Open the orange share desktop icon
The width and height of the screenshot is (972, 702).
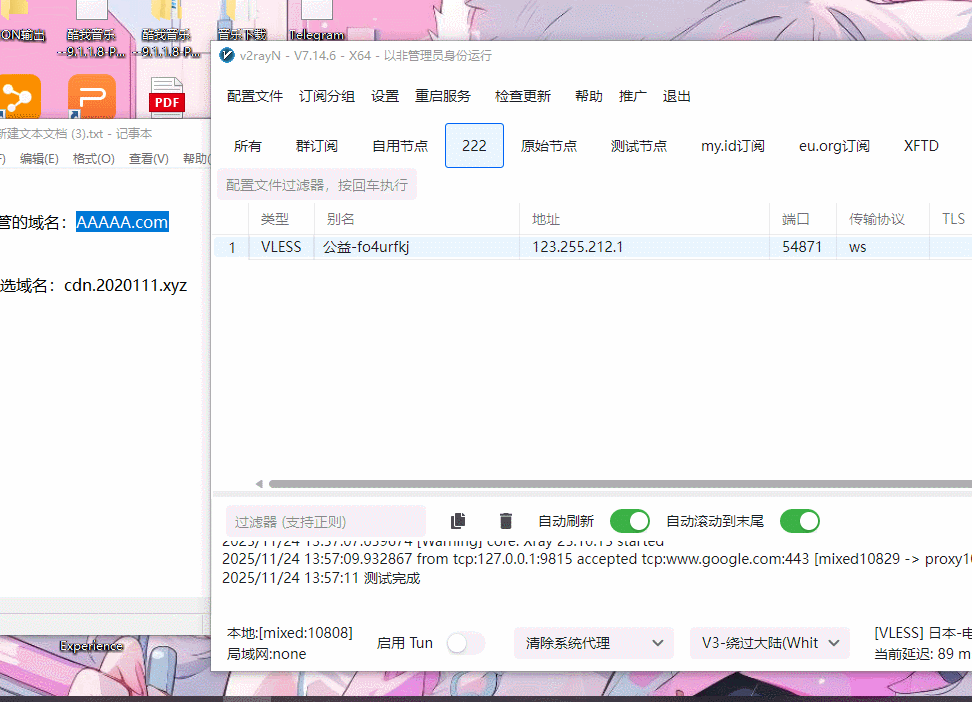[x=20, y=96]
